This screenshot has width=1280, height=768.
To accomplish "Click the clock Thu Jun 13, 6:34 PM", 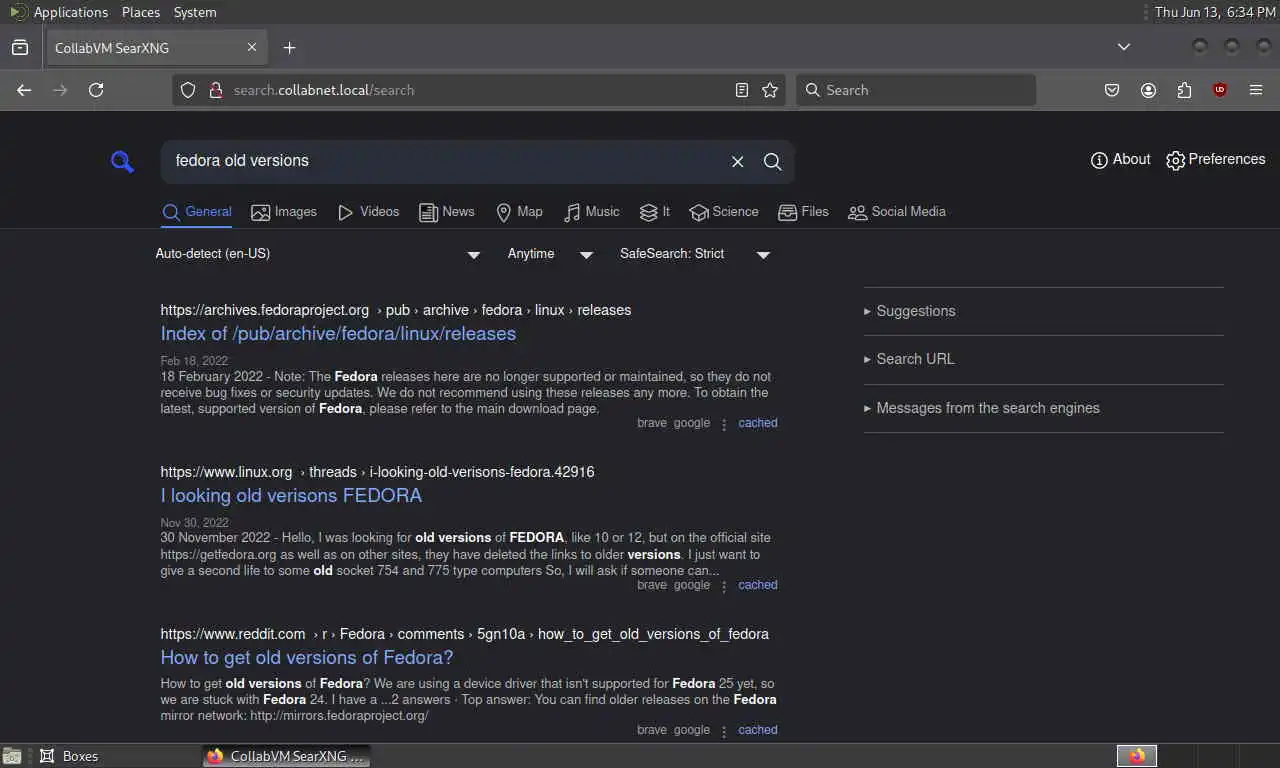I will click(1214, 12).
